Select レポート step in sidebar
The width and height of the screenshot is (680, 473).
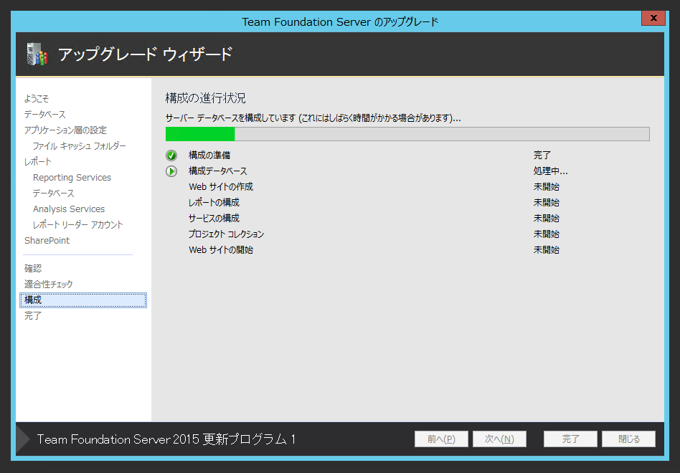coord(38,162)
